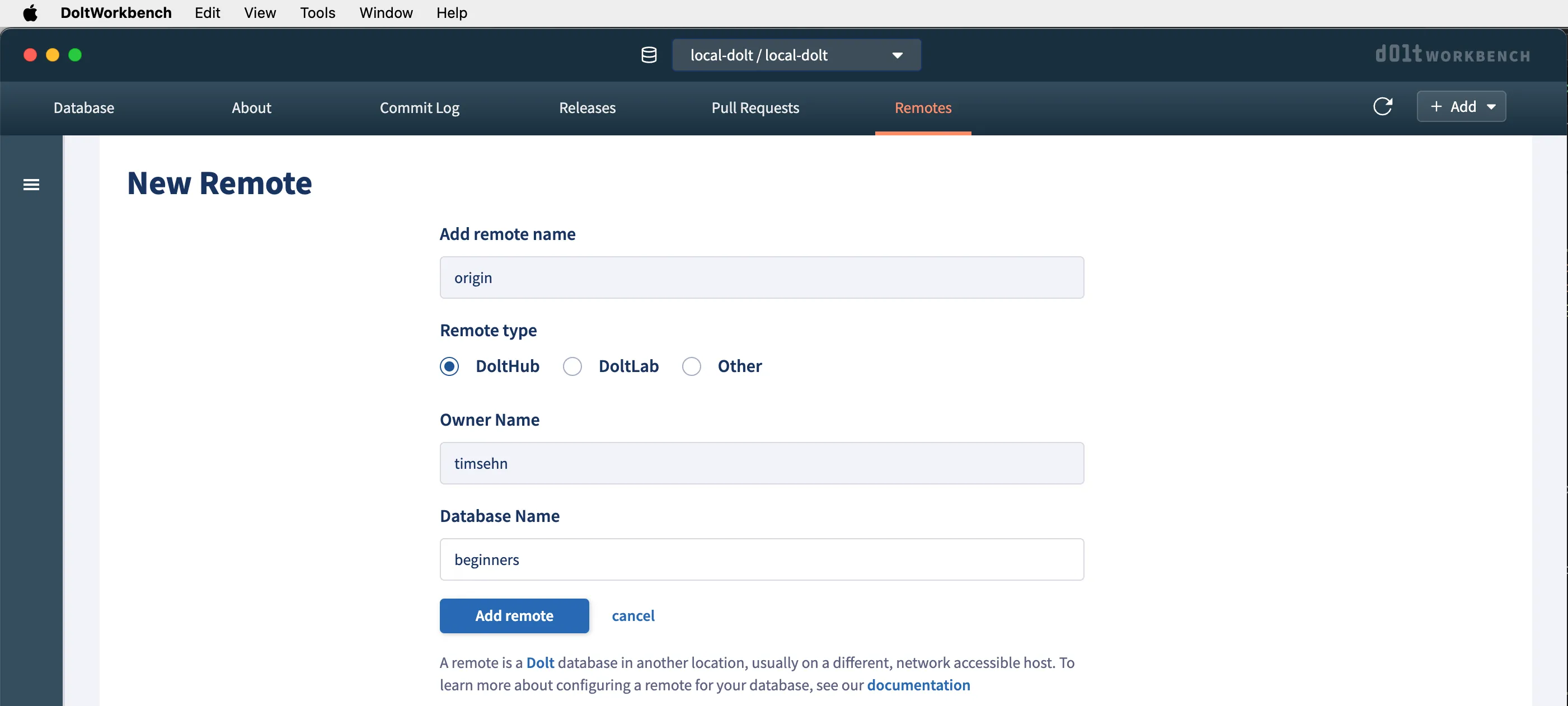Open the Commit Log tab
The height and width of the screenshot is (706, 1568).
pyautogui.click(x=419, y=108)
